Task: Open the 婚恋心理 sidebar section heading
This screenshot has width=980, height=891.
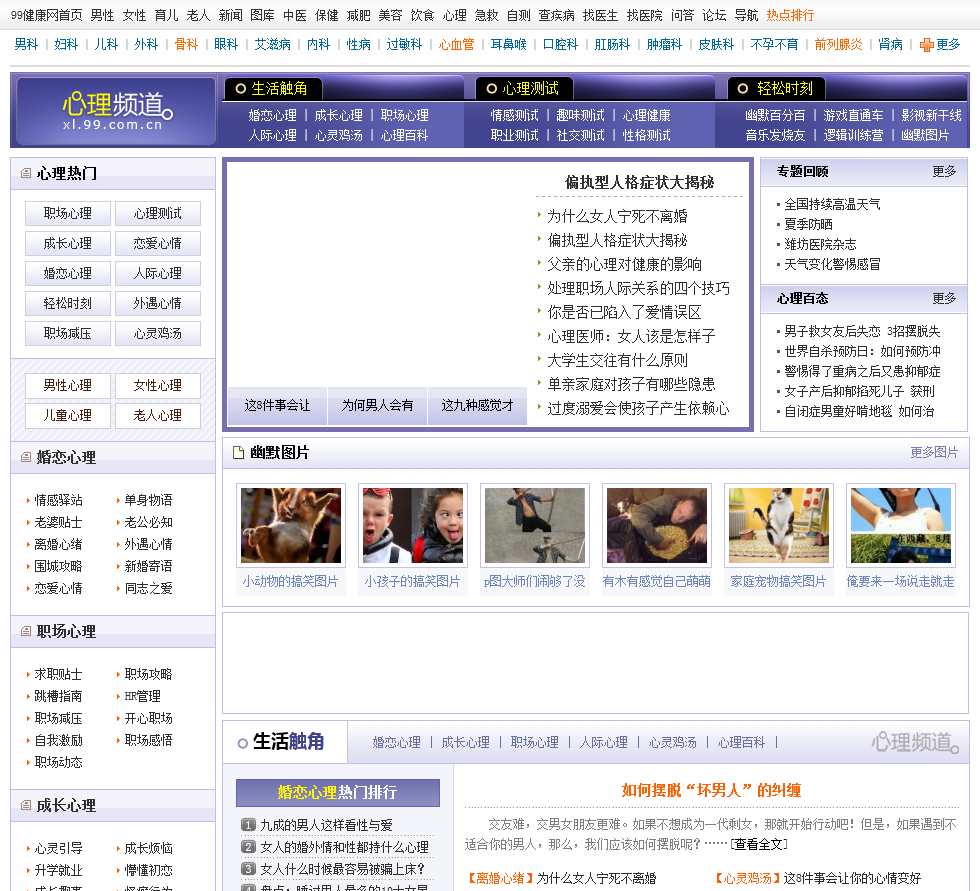Action: [x=66, y=457]
